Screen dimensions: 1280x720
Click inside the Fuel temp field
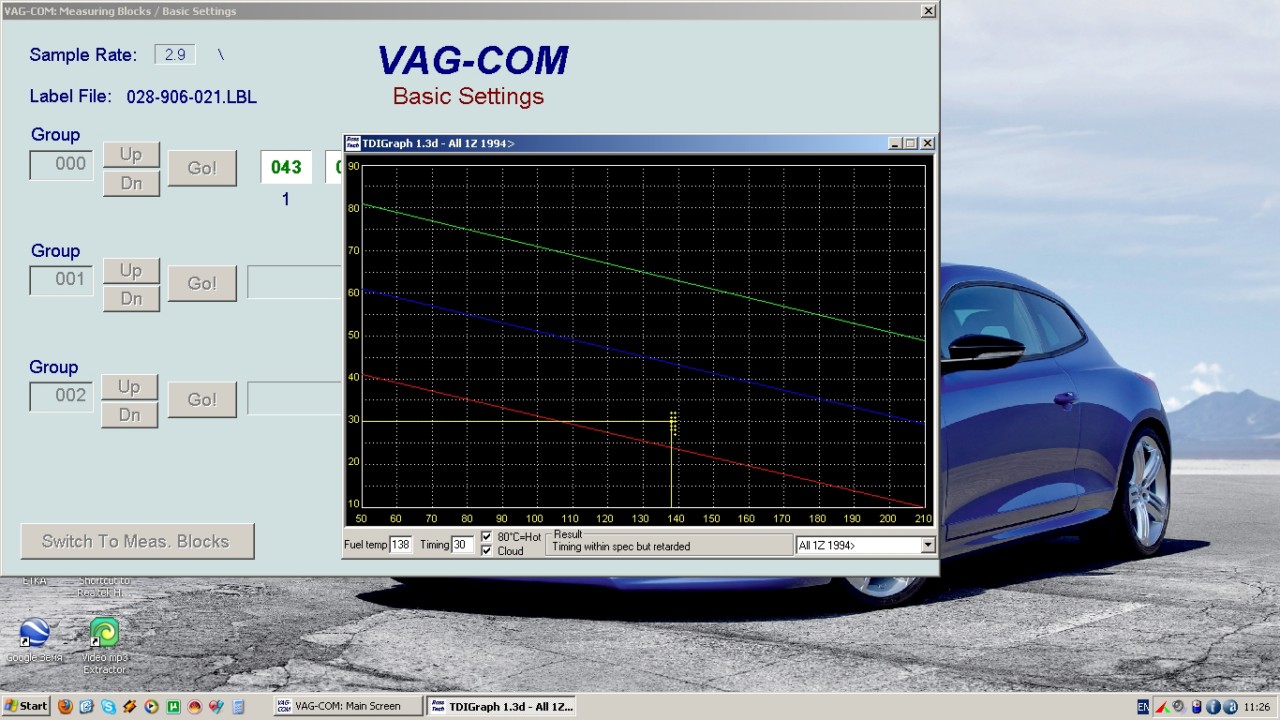click(x=400, y=545)
